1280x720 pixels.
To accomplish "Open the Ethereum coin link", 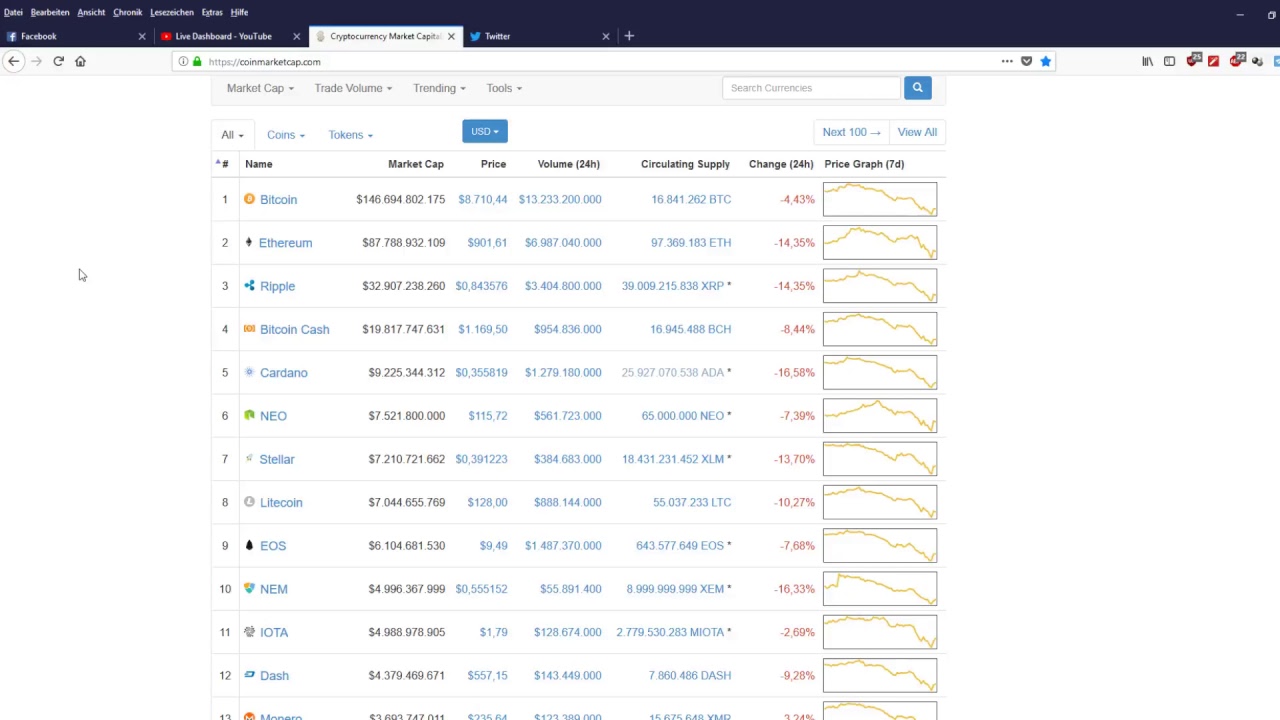I will point(285,242).
